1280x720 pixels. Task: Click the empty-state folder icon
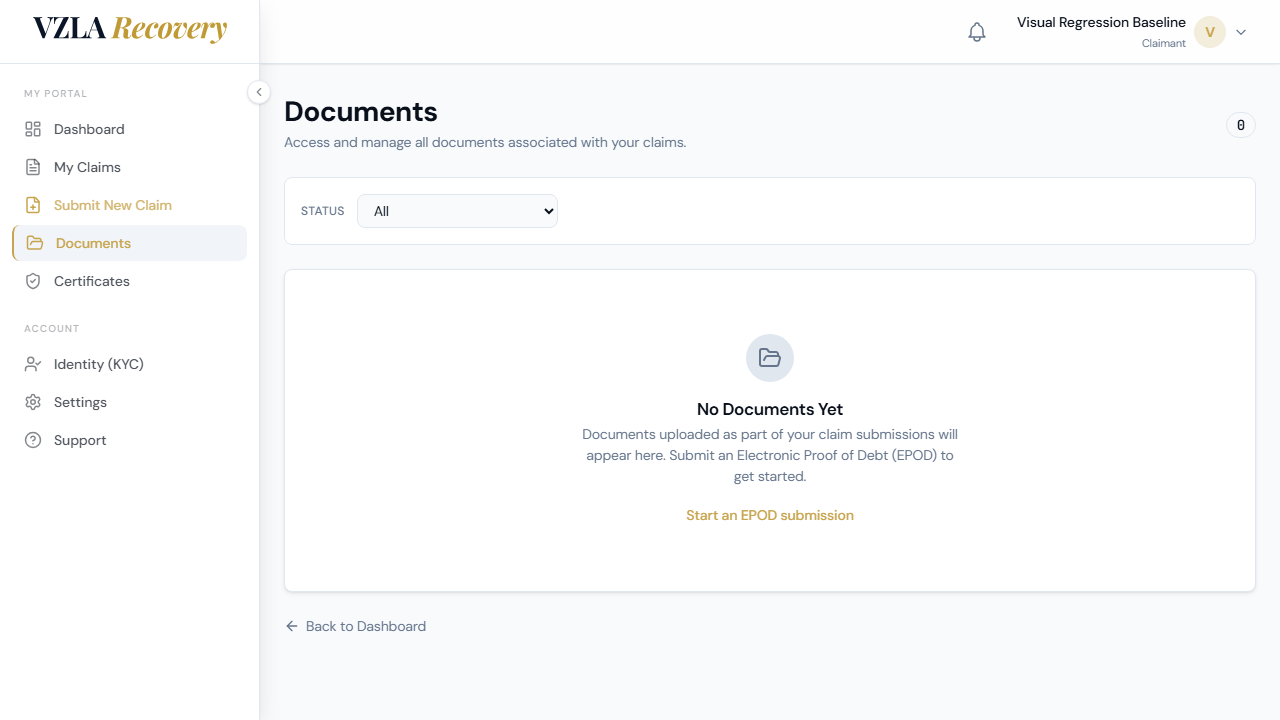[x=770, y=358]
